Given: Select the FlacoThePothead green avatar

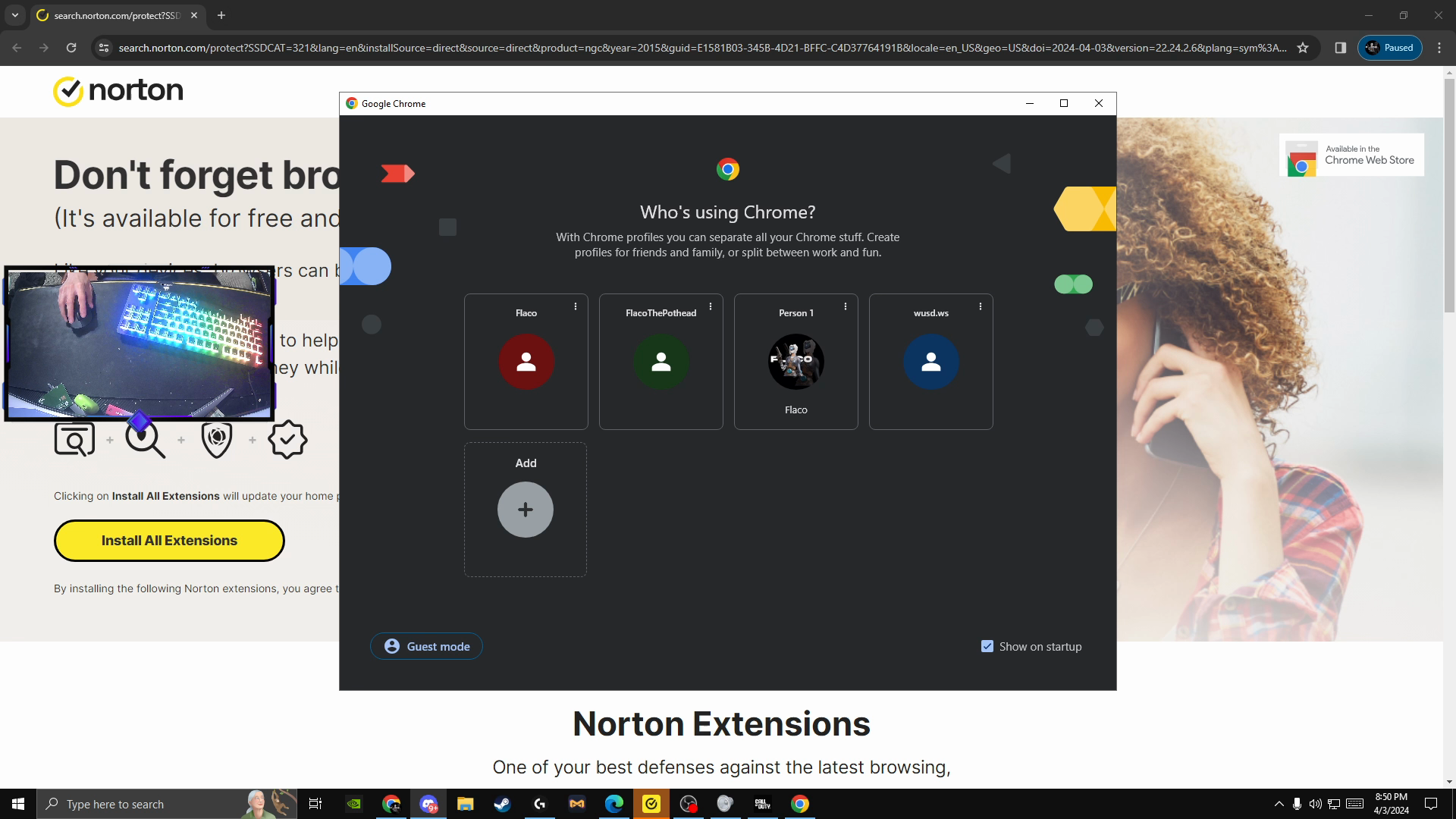Looking at the screenshot, I should [x=661, y=362].
